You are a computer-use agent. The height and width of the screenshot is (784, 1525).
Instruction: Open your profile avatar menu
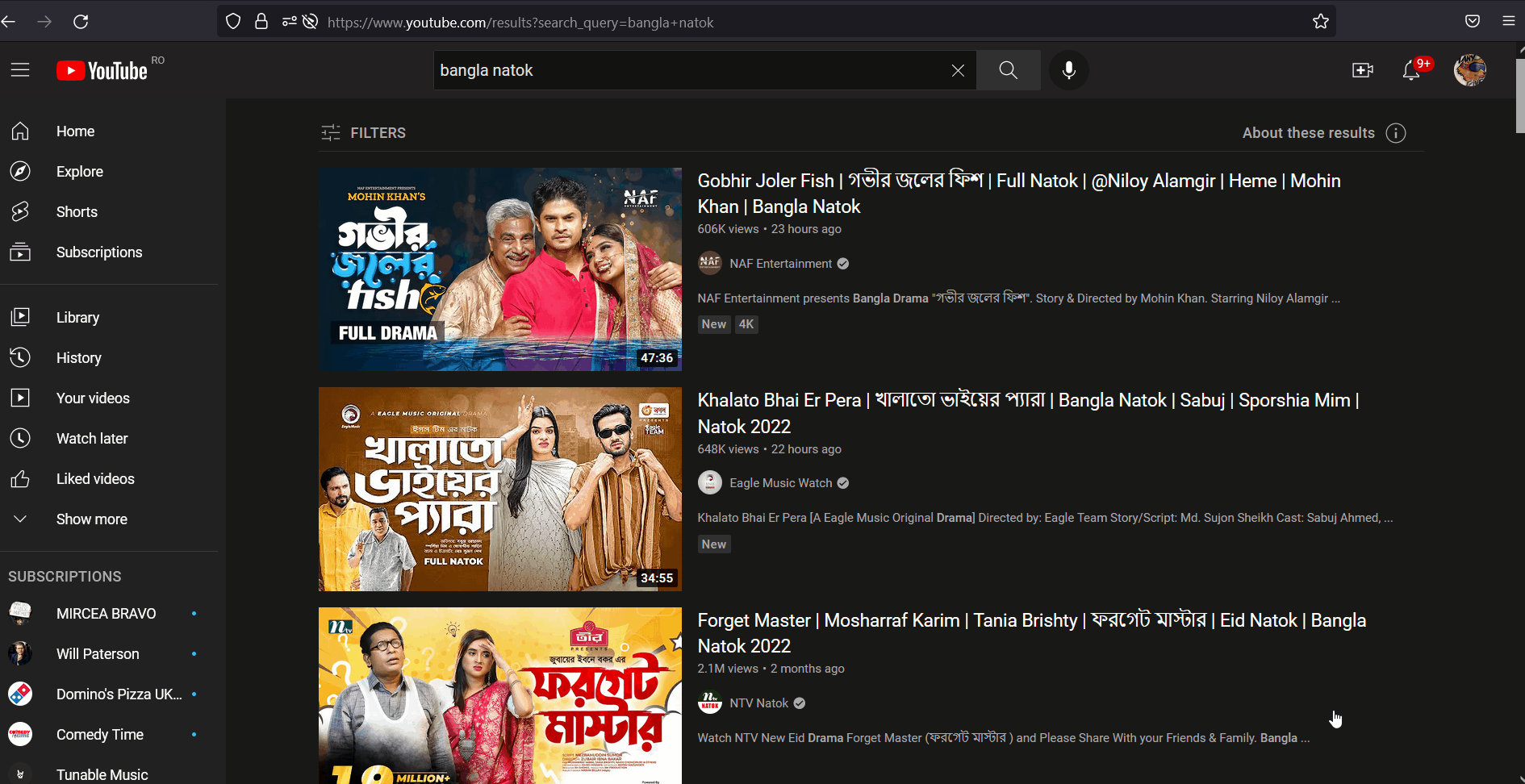1469,70
